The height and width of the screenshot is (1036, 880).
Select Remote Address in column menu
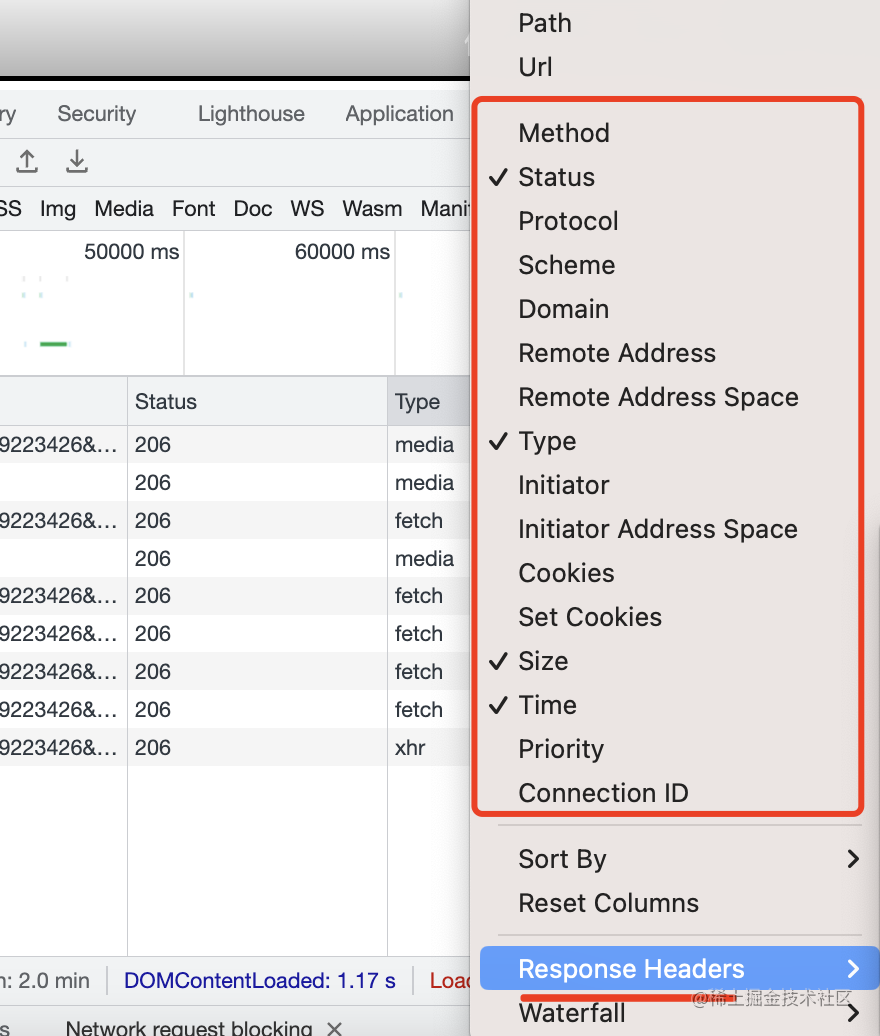coord(617,353)
